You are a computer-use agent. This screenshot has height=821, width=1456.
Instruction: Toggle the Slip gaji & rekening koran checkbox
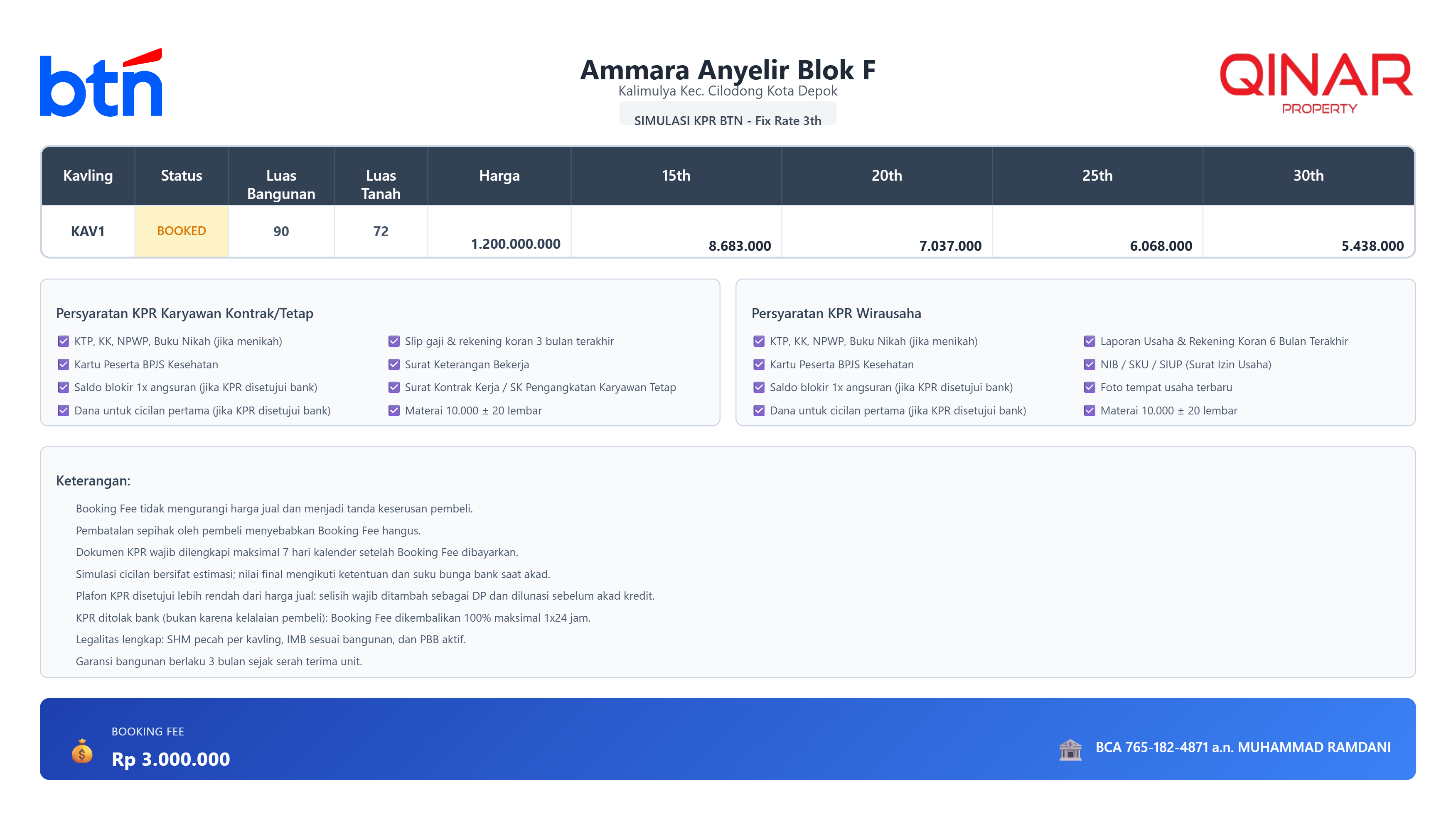pyautogui.click(x=394, y=341)
